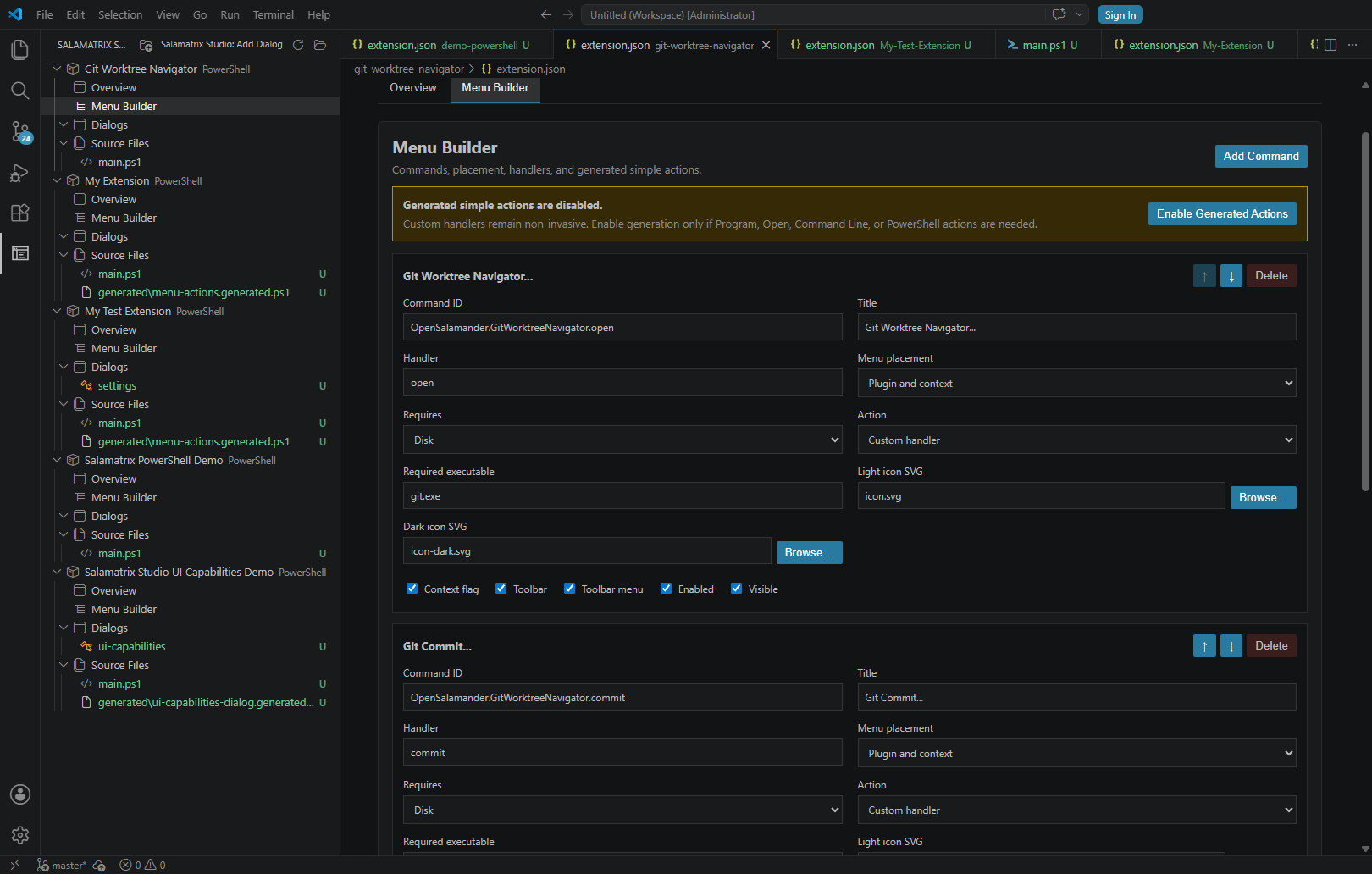Viewport: 1372px width, 874px height.
Task: Toggle the Visible checkbox
Action: [x=737, y=589]
